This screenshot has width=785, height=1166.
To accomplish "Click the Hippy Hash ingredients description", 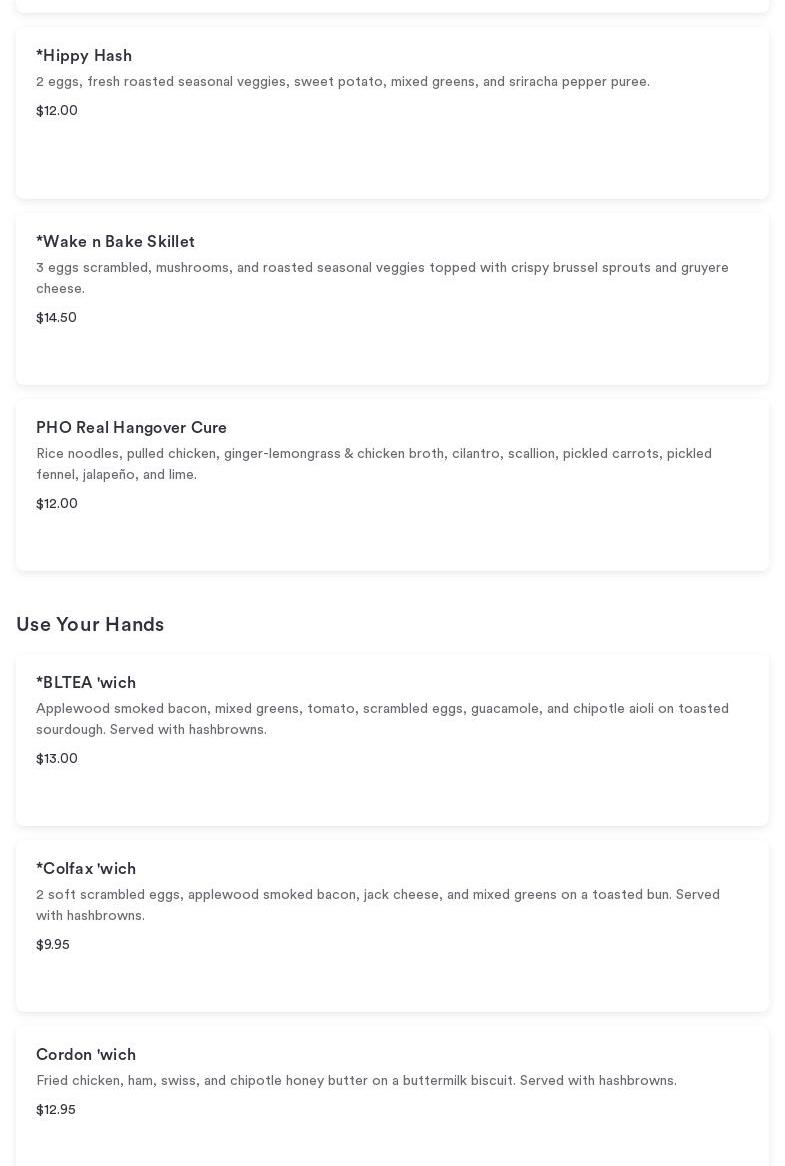I will click(x=343, y=82).
